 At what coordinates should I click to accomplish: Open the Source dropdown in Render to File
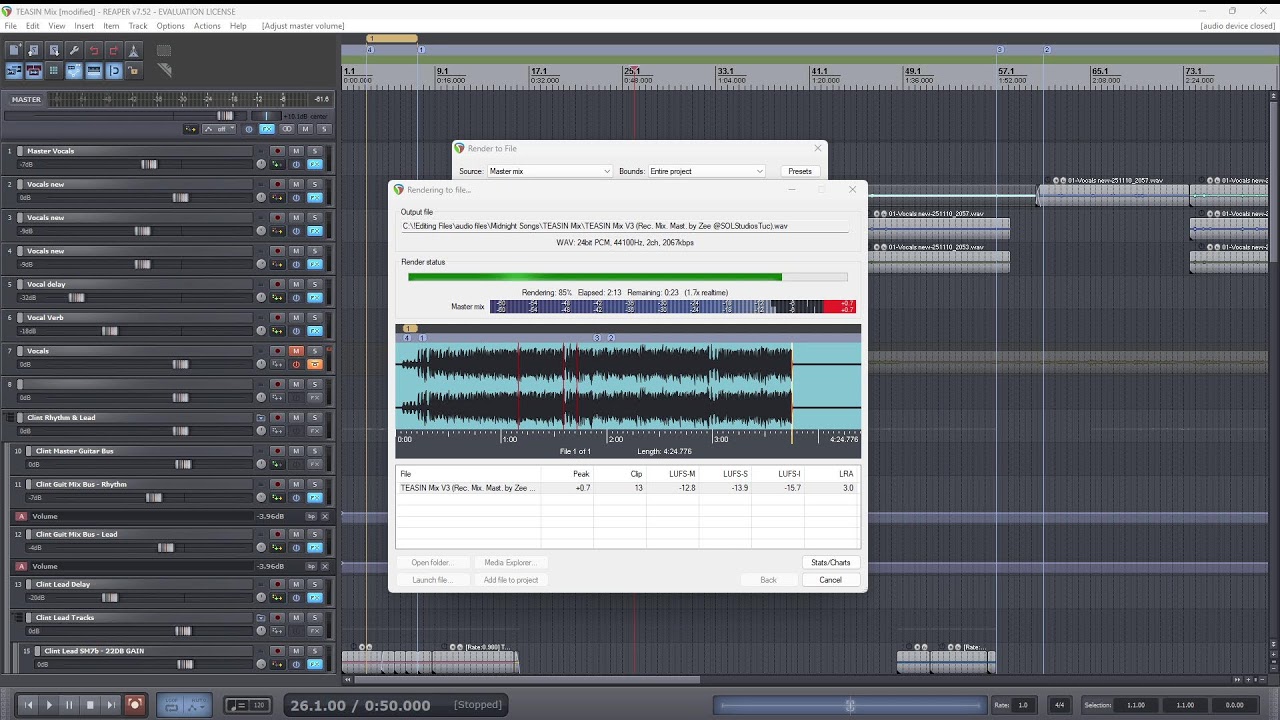point(549,171)
